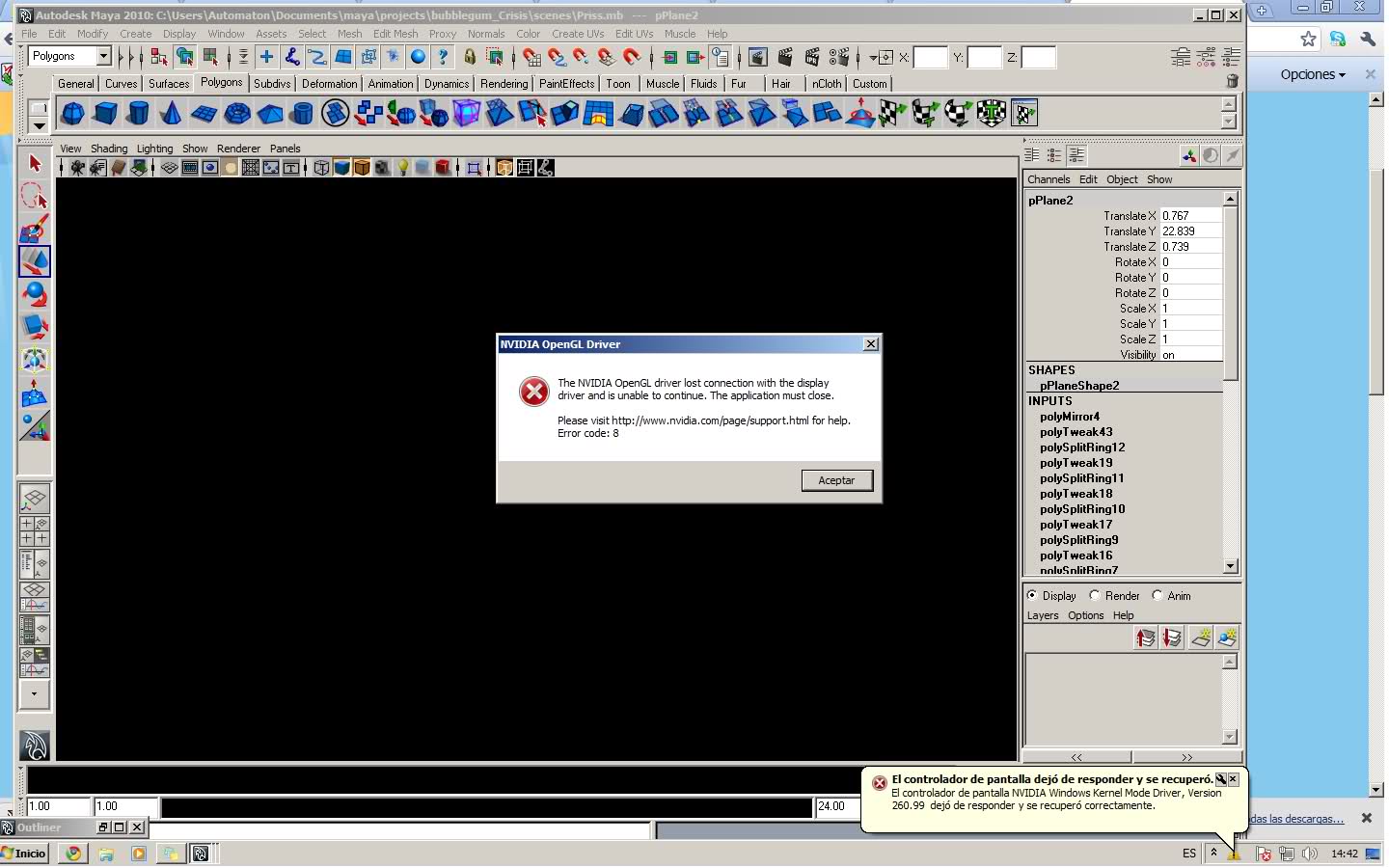Open the Polygons menu set dropdown
This screenshot has width=1389, height=868.
(104, 57)
